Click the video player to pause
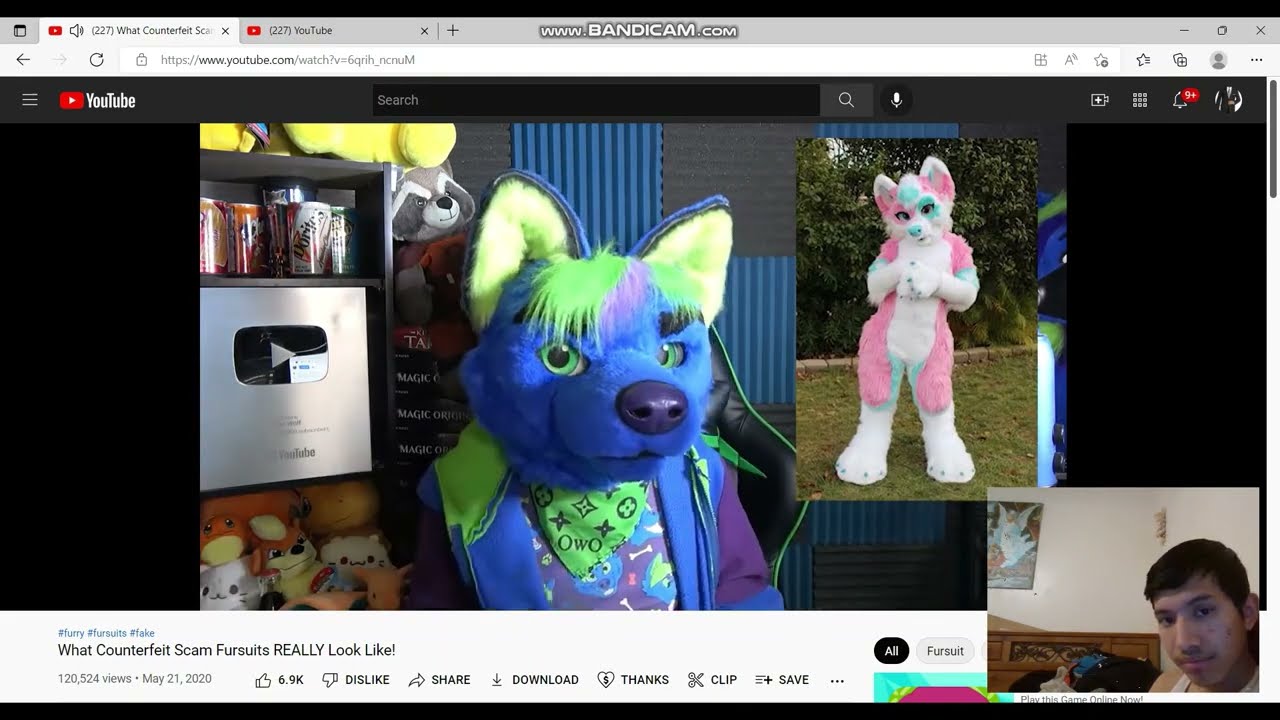 [633, 366]
